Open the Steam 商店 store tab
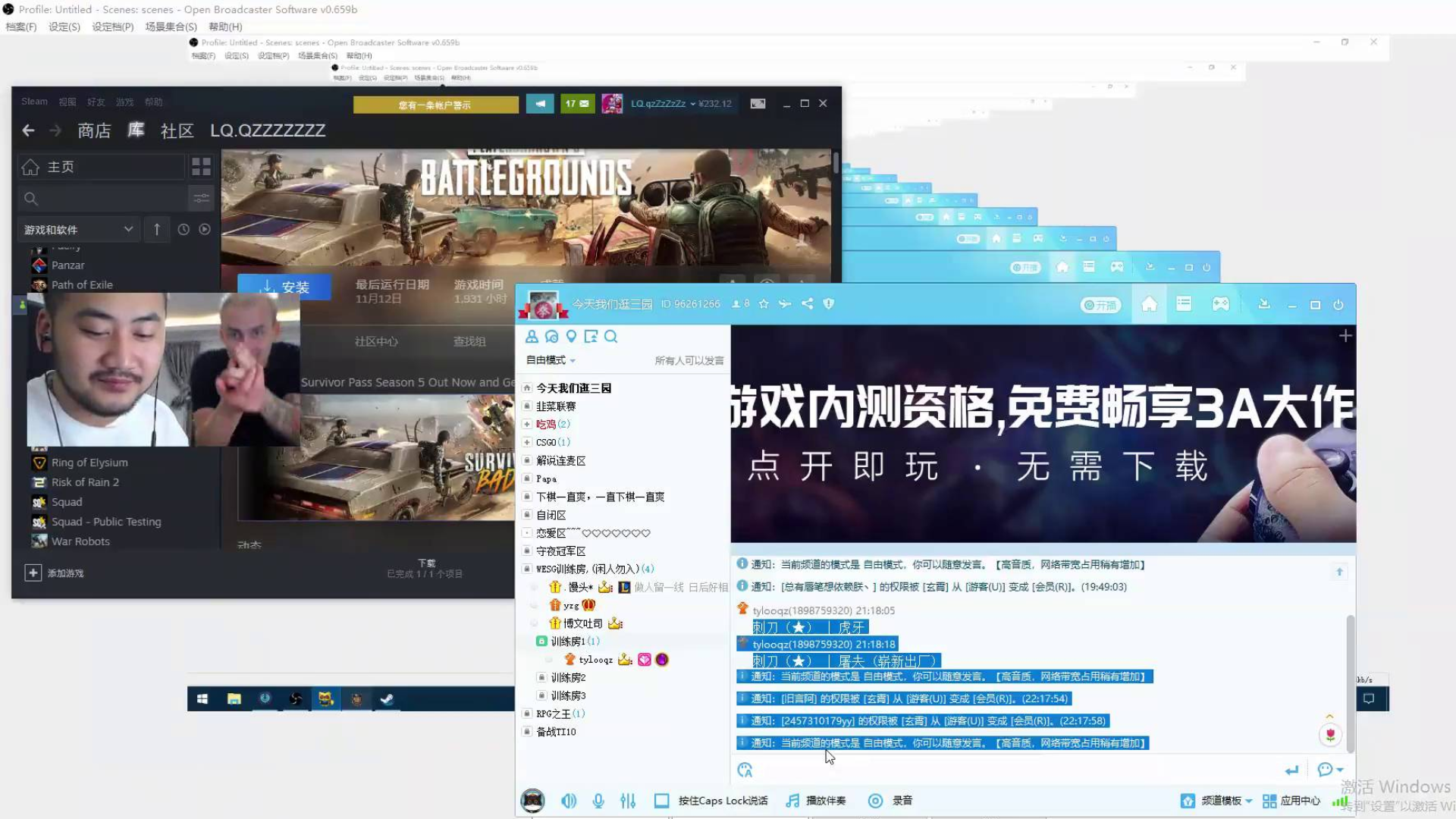 [x=94, y=130]
